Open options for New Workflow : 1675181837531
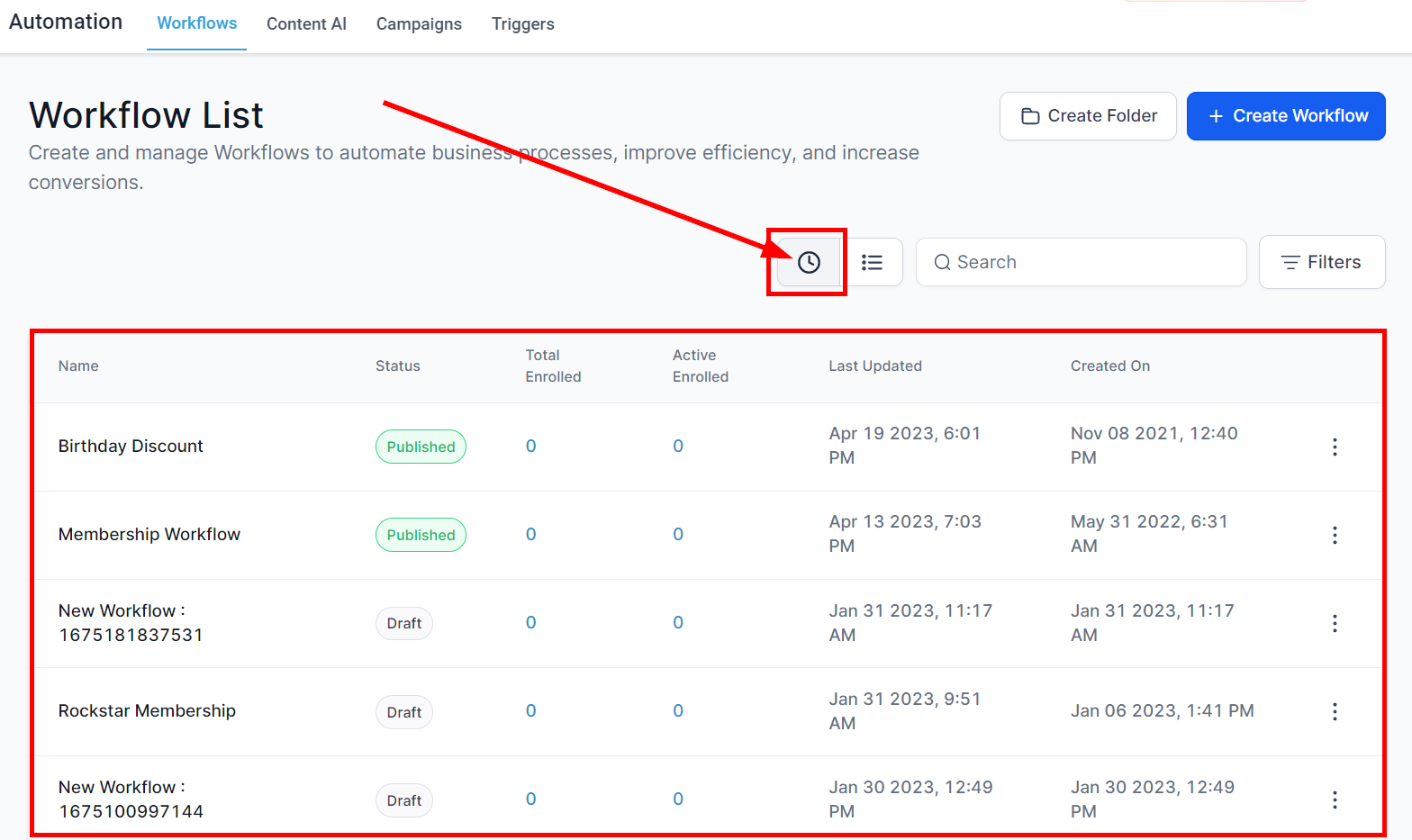 (x=1334, y=623)
